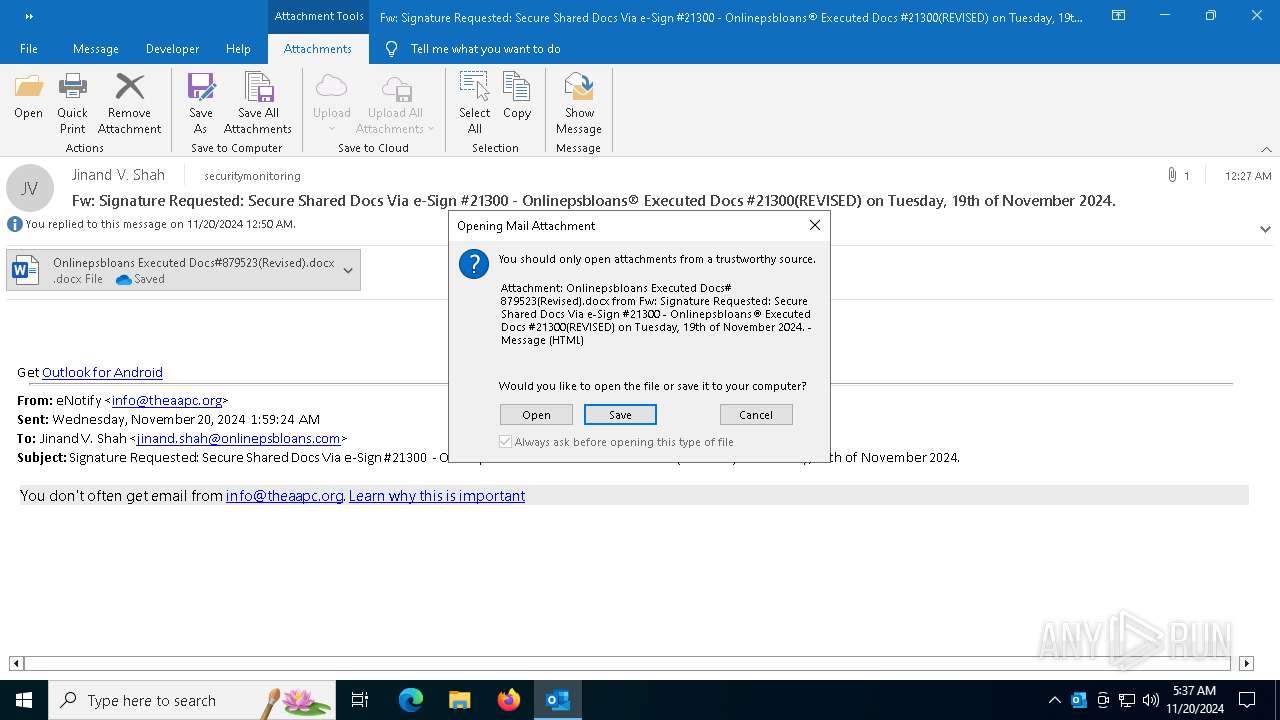This screenshot has height=720, width=1280.
Task: Click the lightbulb Tell me icon
Action: (391, 49)
